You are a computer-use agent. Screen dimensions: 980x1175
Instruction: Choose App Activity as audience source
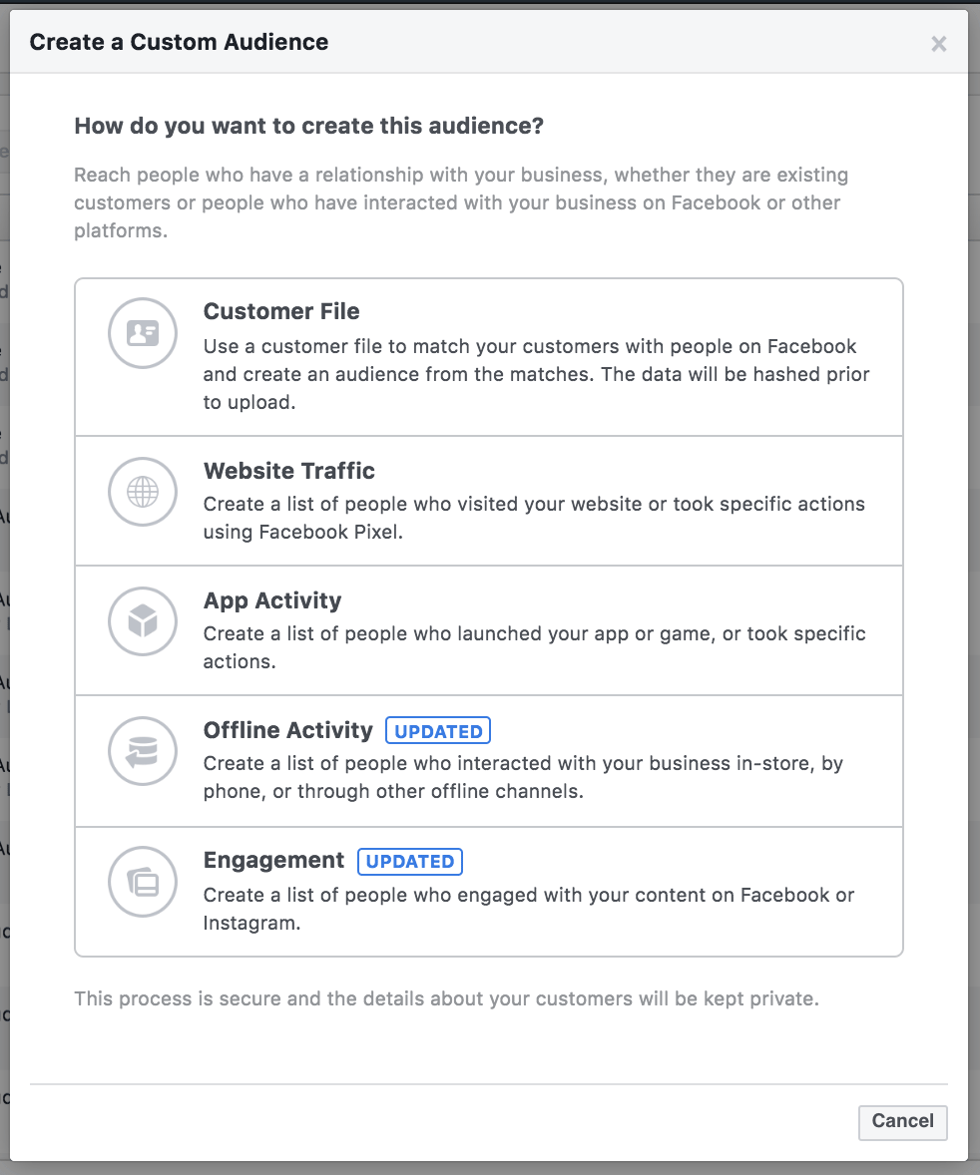(490, 630)
